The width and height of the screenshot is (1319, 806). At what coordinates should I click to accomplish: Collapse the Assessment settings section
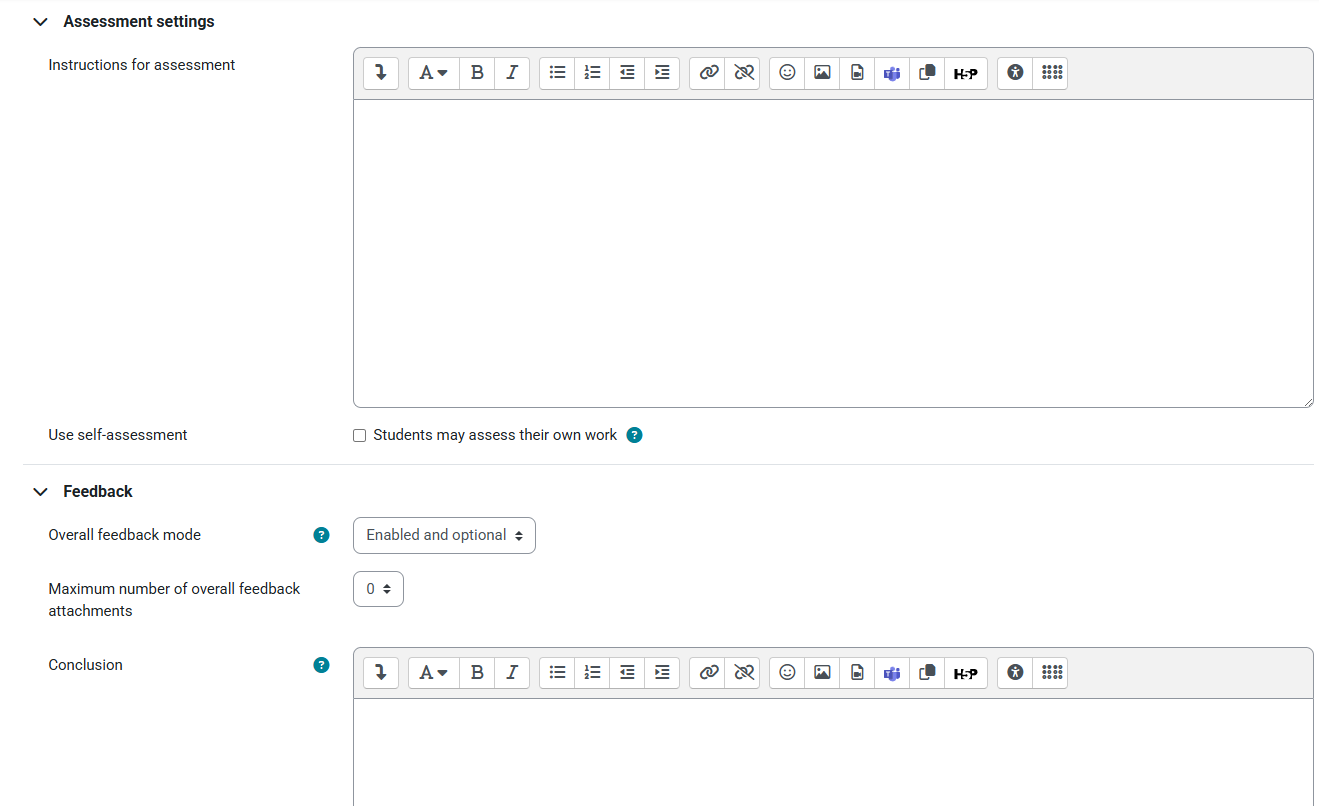[x=41, y=22]
